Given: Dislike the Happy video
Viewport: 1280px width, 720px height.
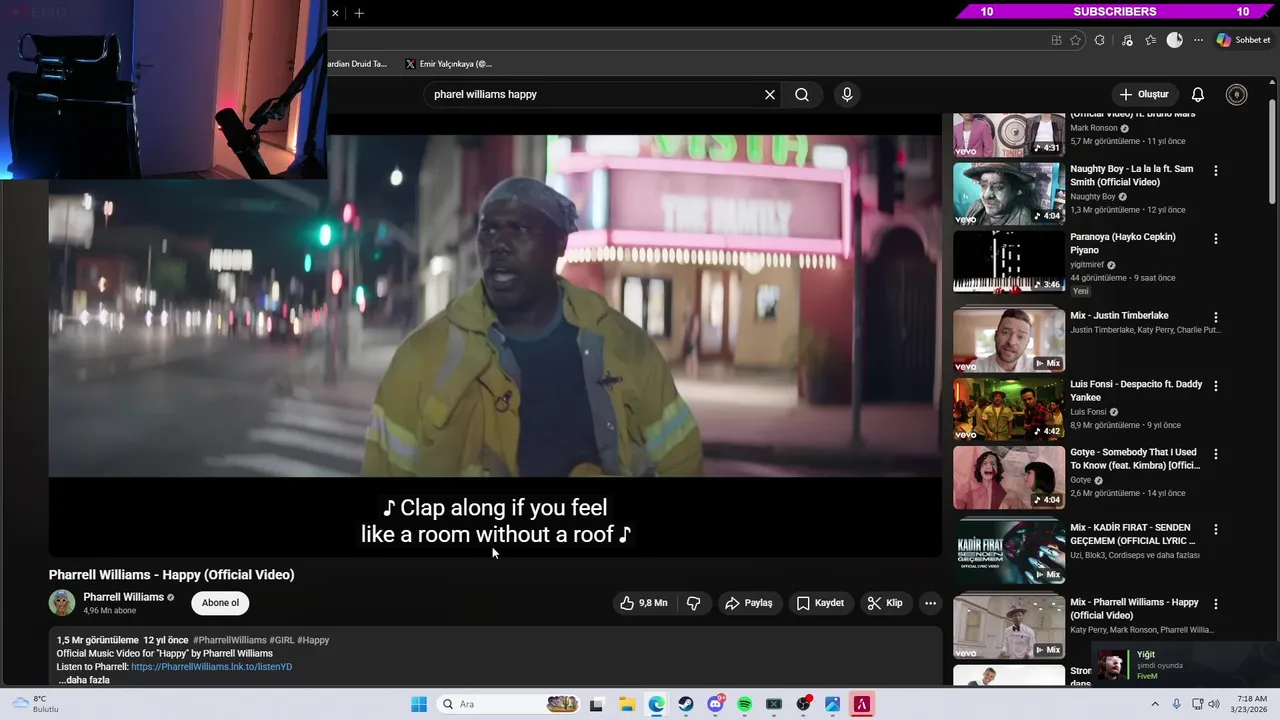Looking at the screenshot, I should point(693,603).
